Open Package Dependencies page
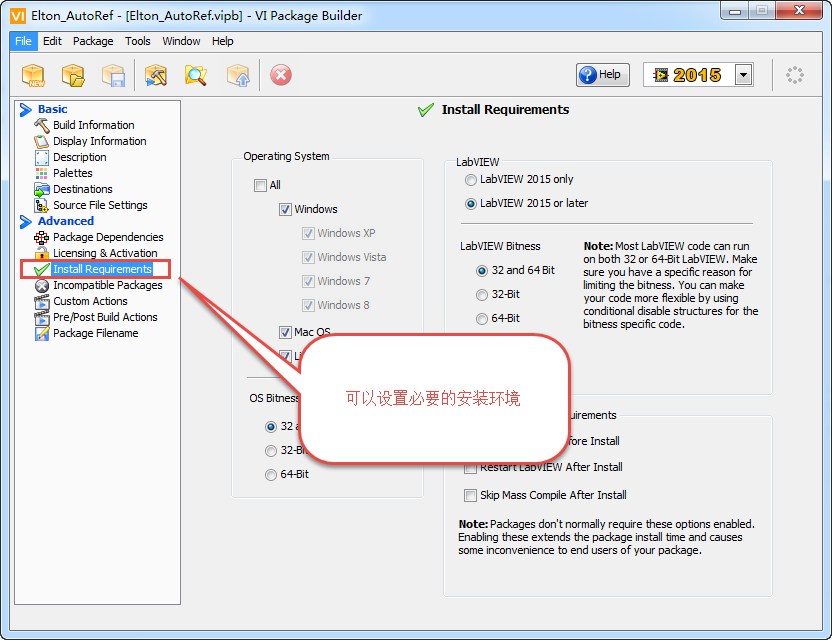The image size is (832, 640). point(108,237)
